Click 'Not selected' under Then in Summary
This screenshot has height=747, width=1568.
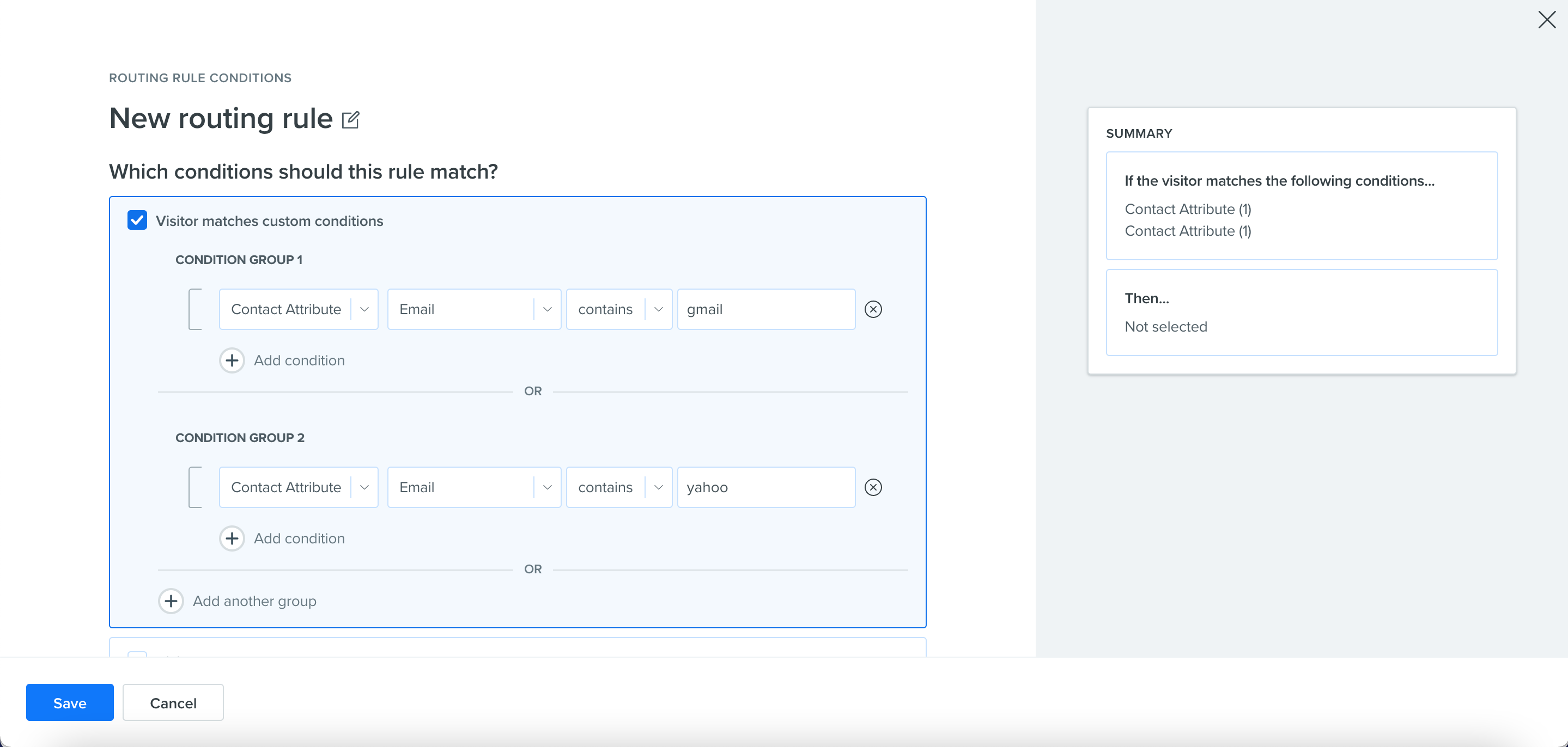point(1166,327)
